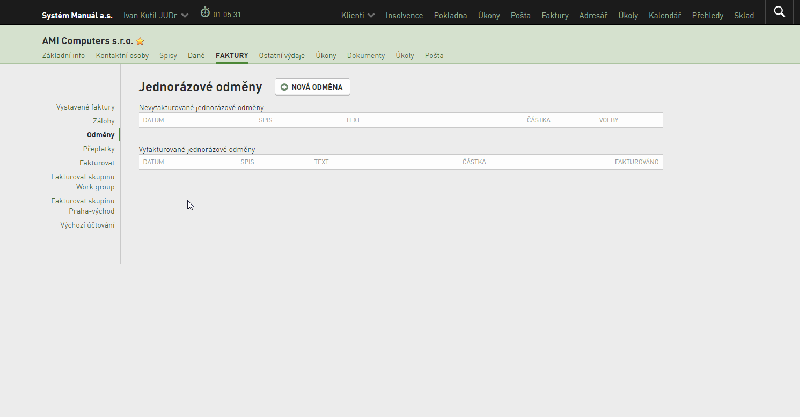Switch to the Základní info tab
Image resolution: width=800 pixels, height=417 pixels.
[63, 55]
